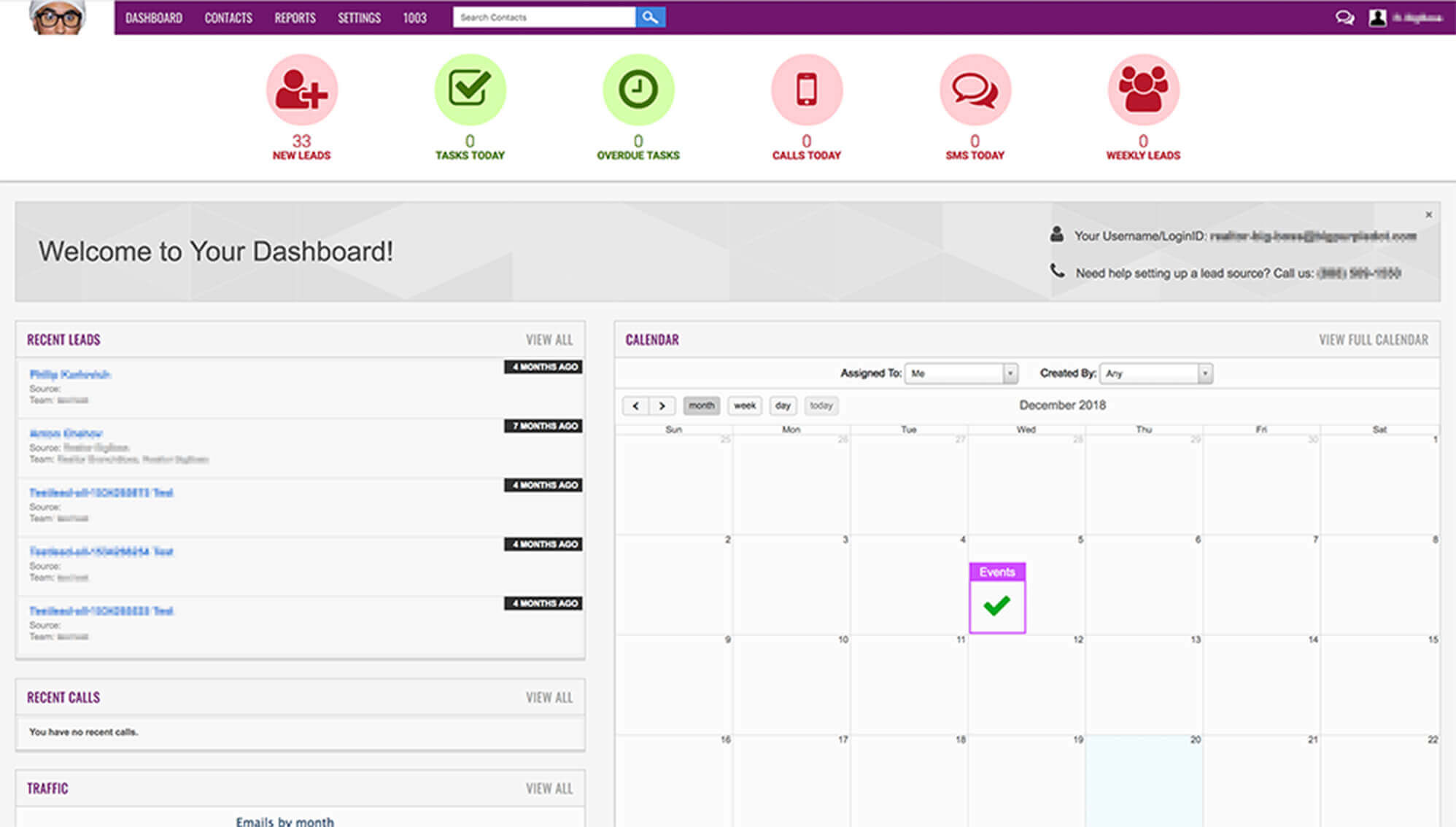Open the Weekly Leads group icon
This screenshot has width=1456, height=827.
coord(1143,90)
